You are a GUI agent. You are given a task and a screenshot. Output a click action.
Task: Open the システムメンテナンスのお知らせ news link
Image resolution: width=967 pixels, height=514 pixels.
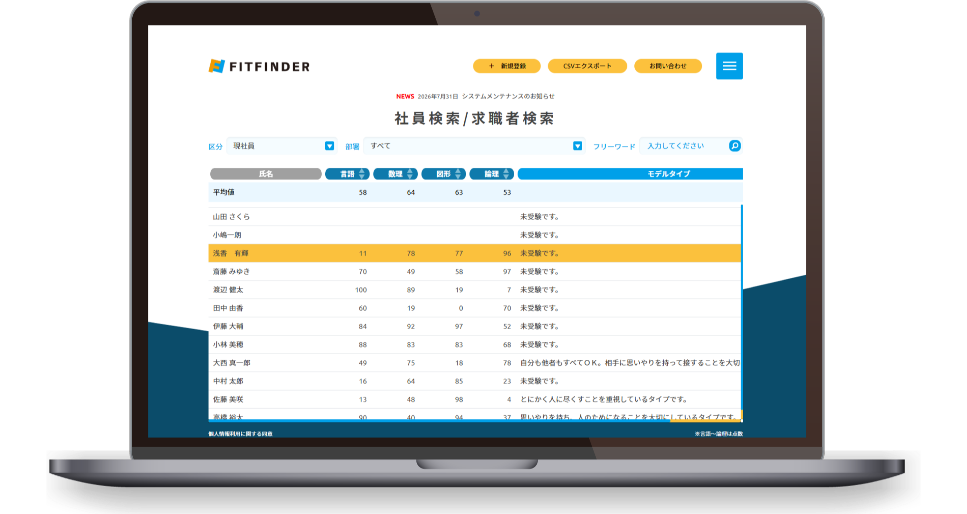pos(508,96)
